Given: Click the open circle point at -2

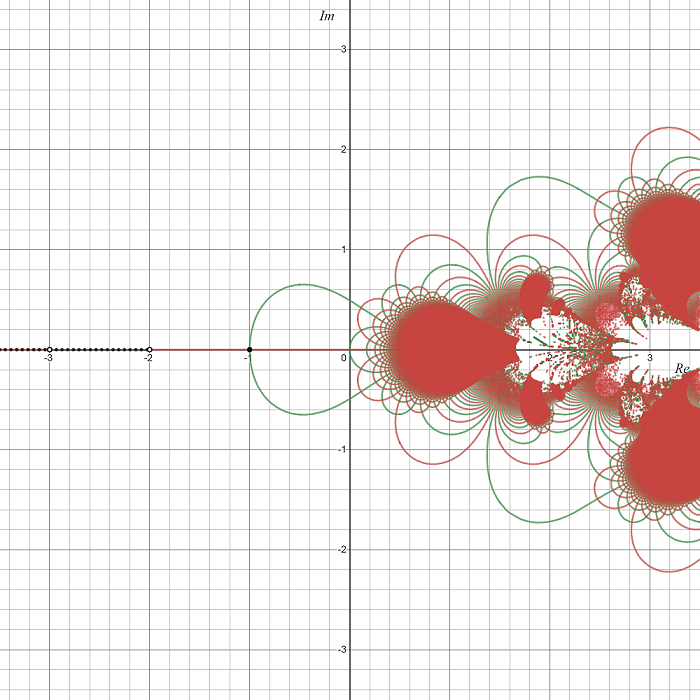Looking at the screenshot, I should (x=149, y=350).
